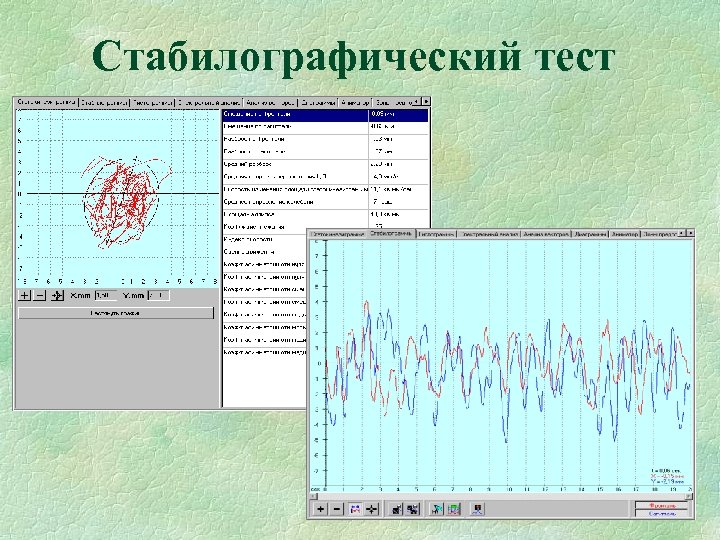Click the green-red chart icon in stabilogram toolbar
The height and width of the screenshot is (540, 720).
click(454, 509)
